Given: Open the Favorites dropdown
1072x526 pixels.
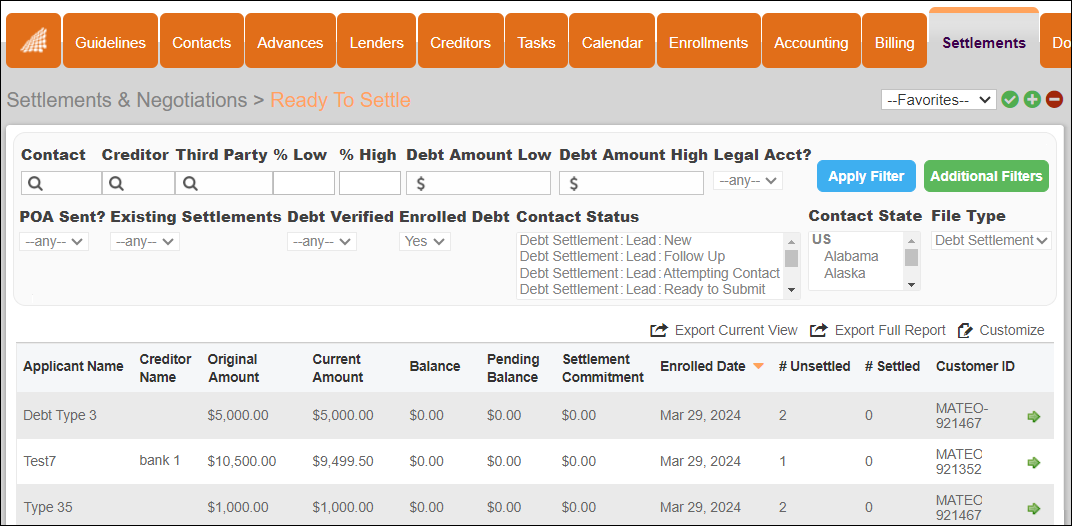Looking at the screenshot, I should (938, 100).
